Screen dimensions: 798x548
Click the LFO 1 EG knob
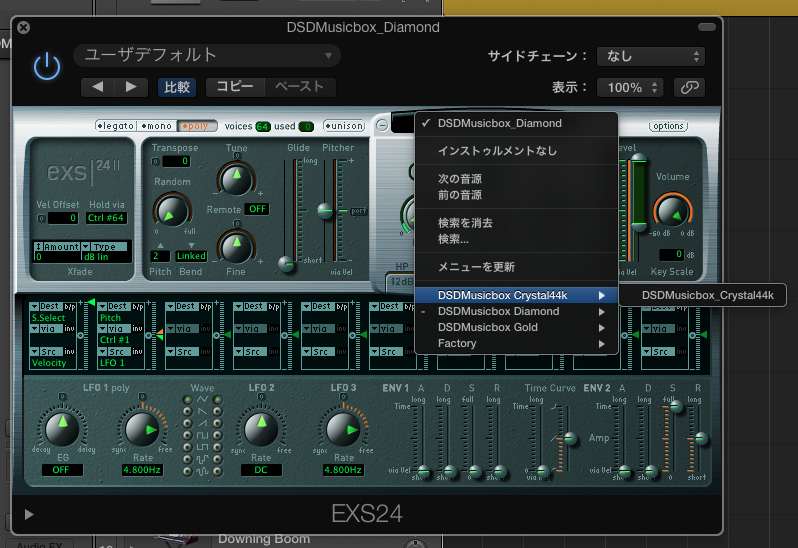62,427
